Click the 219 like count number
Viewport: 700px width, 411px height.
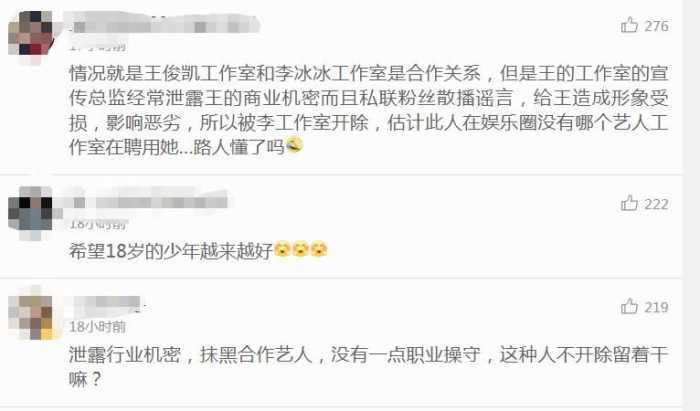point(656,307)
